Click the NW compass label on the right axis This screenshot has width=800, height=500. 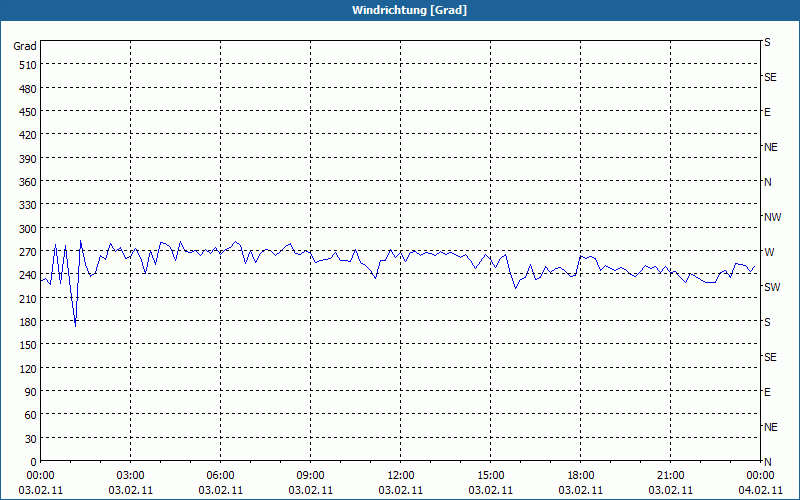coord(772,217)
